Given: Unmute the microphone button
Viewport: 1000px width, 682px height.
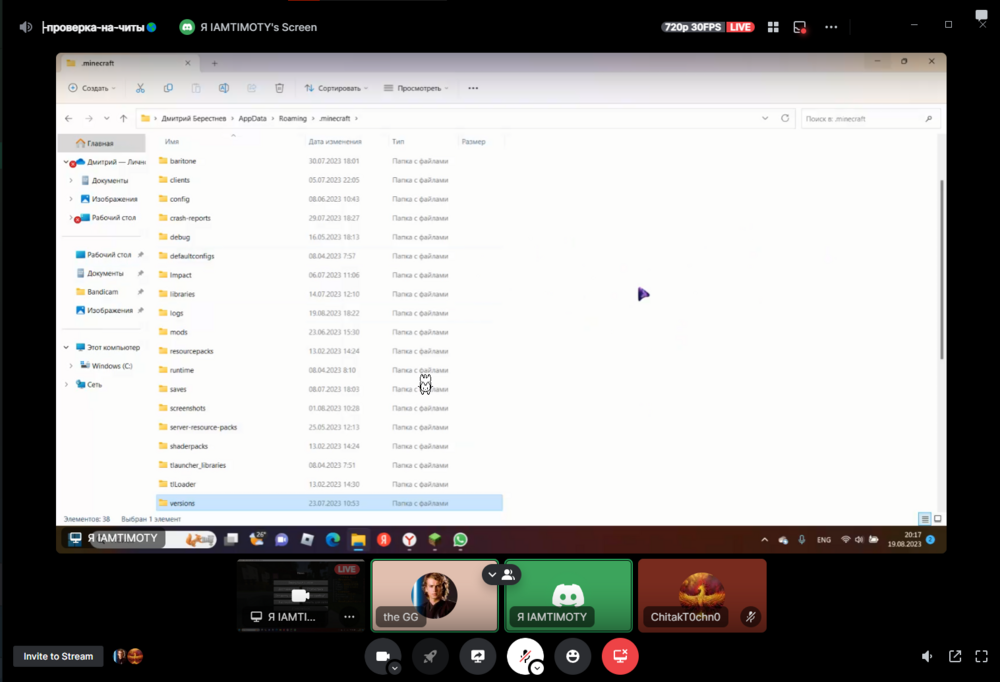Looking at the screenshot, I should (x=525, y=656).
